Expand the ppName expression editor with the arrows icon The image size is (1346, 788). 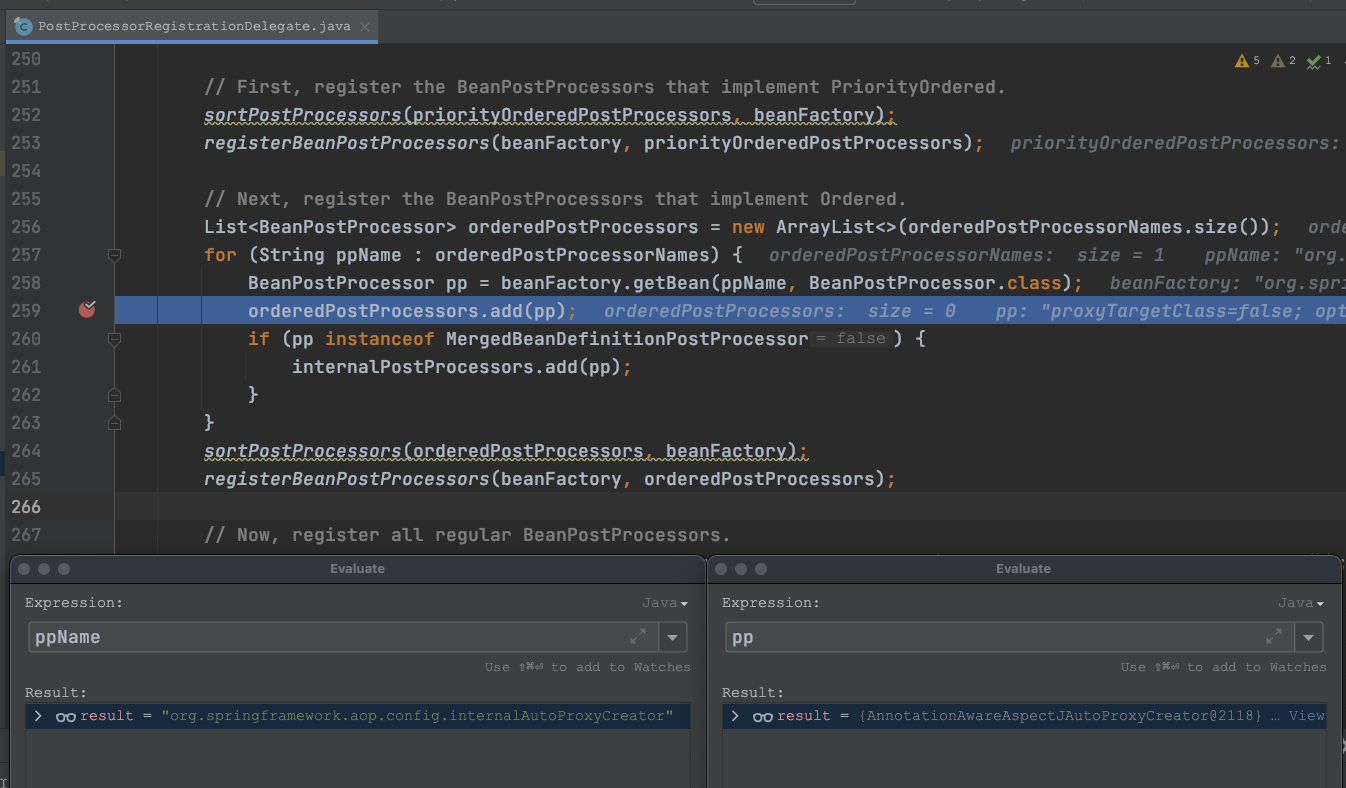click(638, 636)
